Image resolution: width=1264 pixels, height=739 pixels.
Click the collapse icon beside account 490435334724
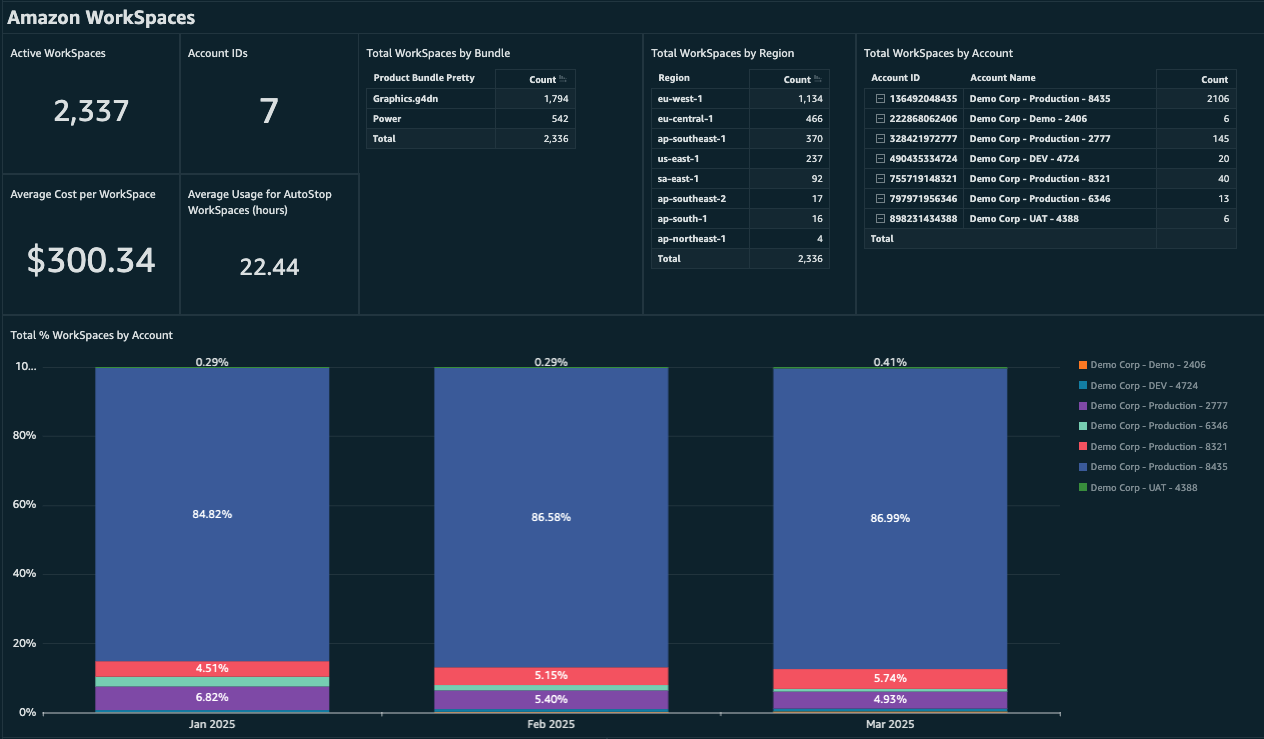tap(881, 158)
